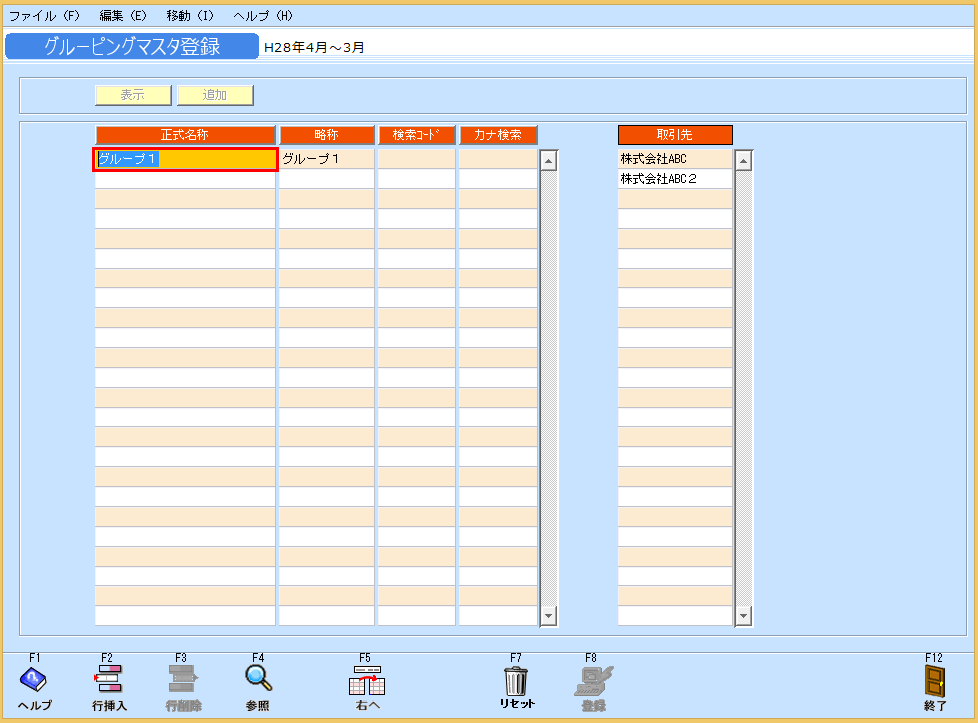Click scroll down arrow of 取引先 list
Viewport: 978px width, 723px height.
tap(743, 616)
